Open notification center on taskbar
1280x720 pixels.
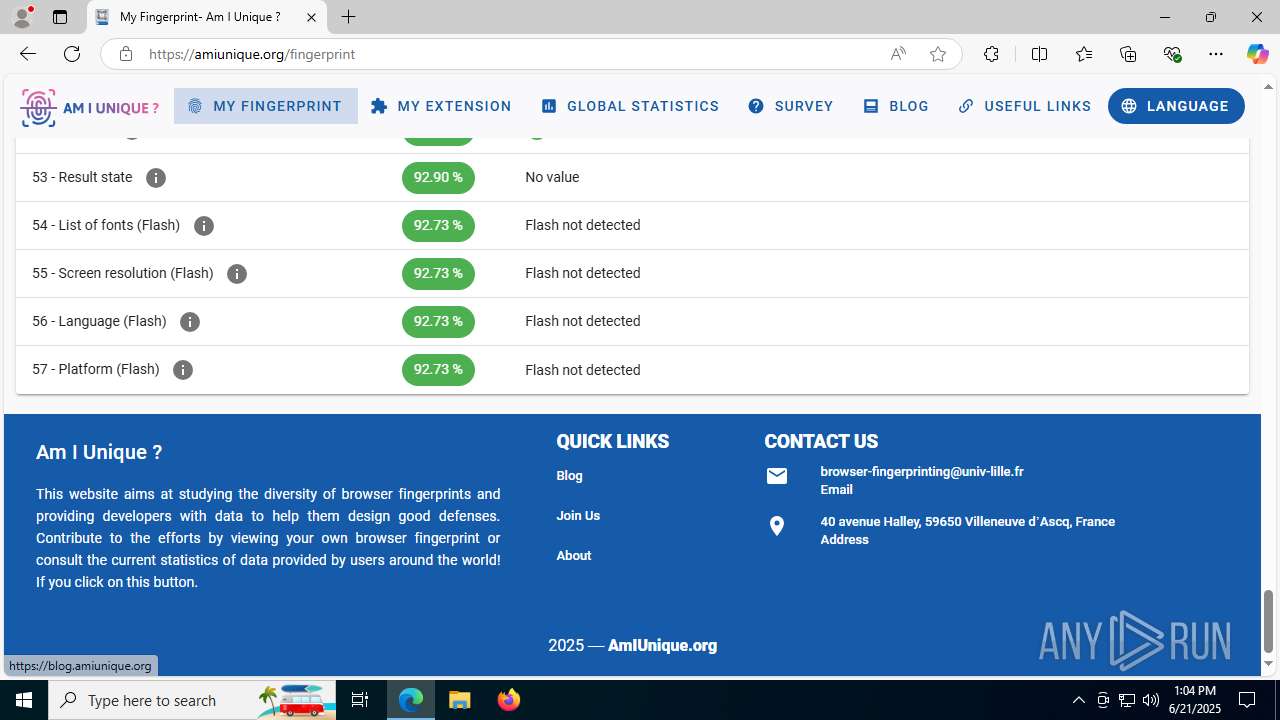coord(1247,700)
